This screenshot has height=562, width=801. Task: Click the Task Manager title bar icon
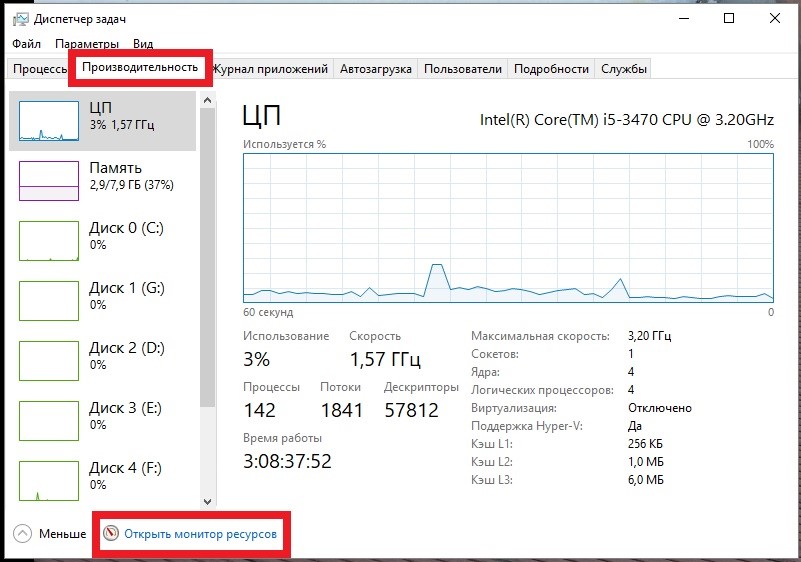pos(20,19)
